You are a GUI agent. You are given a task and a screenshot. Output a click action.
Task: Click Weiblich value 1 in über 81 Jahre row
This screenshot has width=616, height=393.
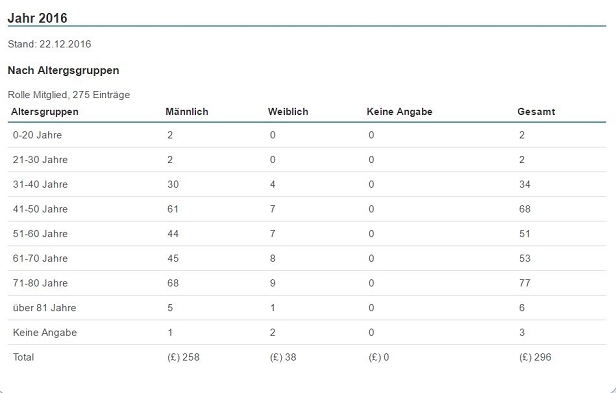(x=273, y=308)
